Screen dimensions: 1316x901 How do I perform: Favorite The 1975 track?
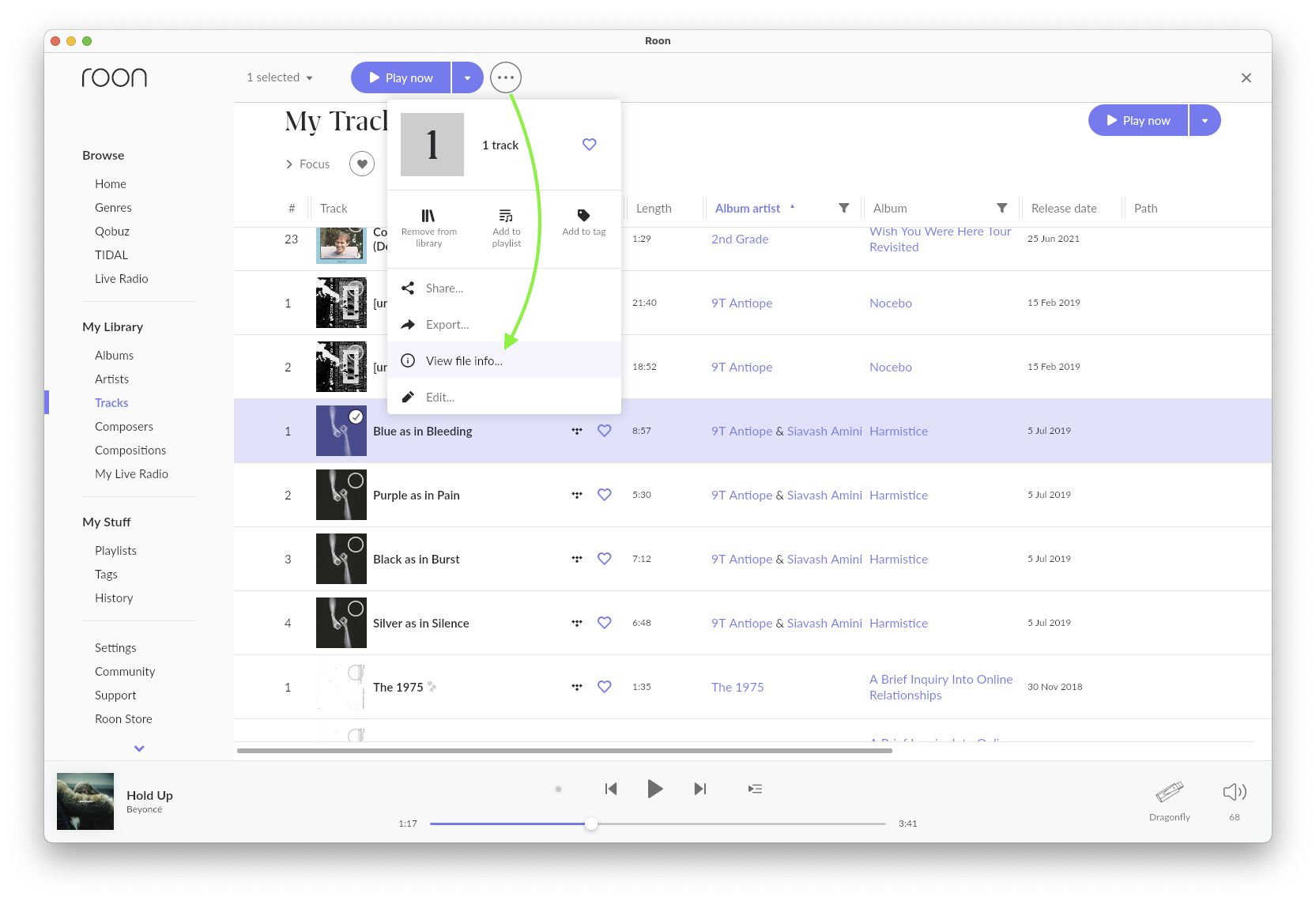(x=605, y=687)
